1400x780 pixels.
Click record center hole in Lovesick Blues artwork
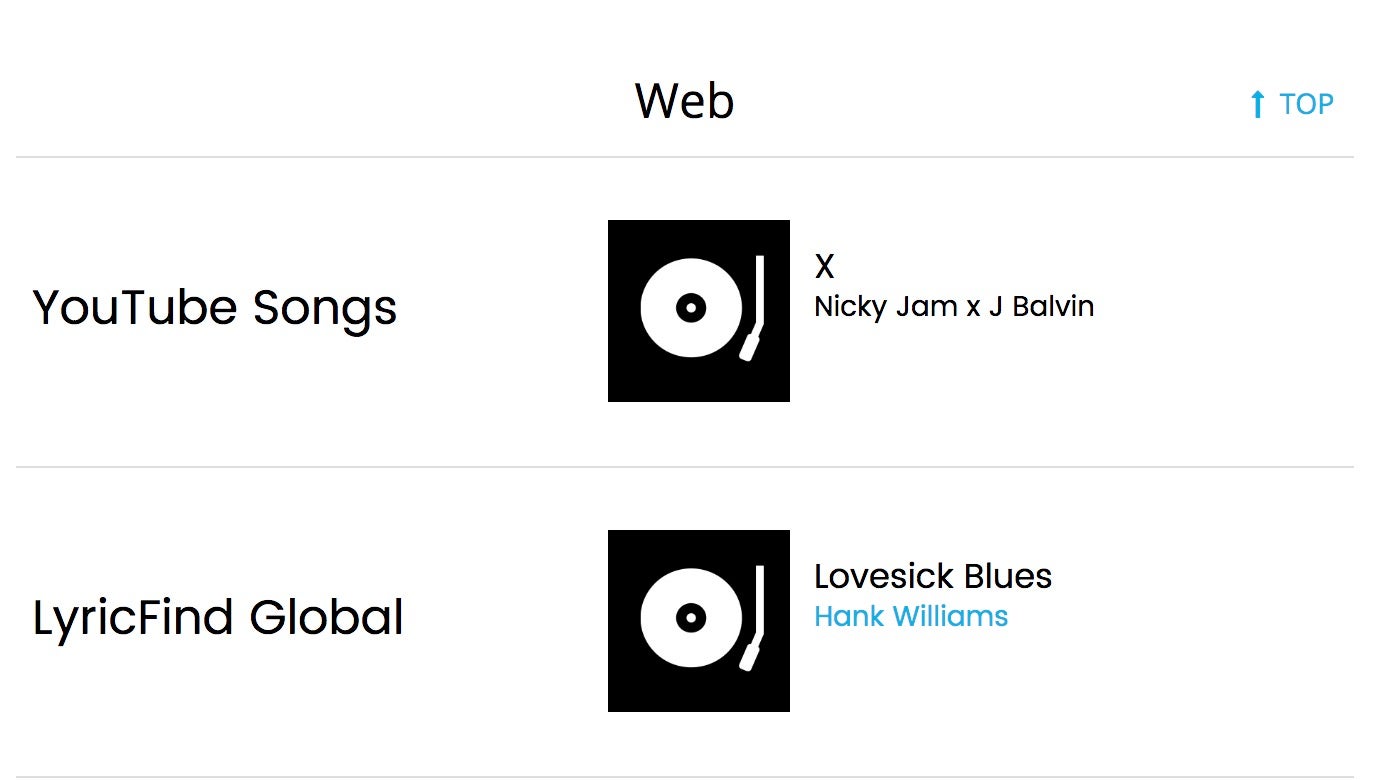point(691,618)
